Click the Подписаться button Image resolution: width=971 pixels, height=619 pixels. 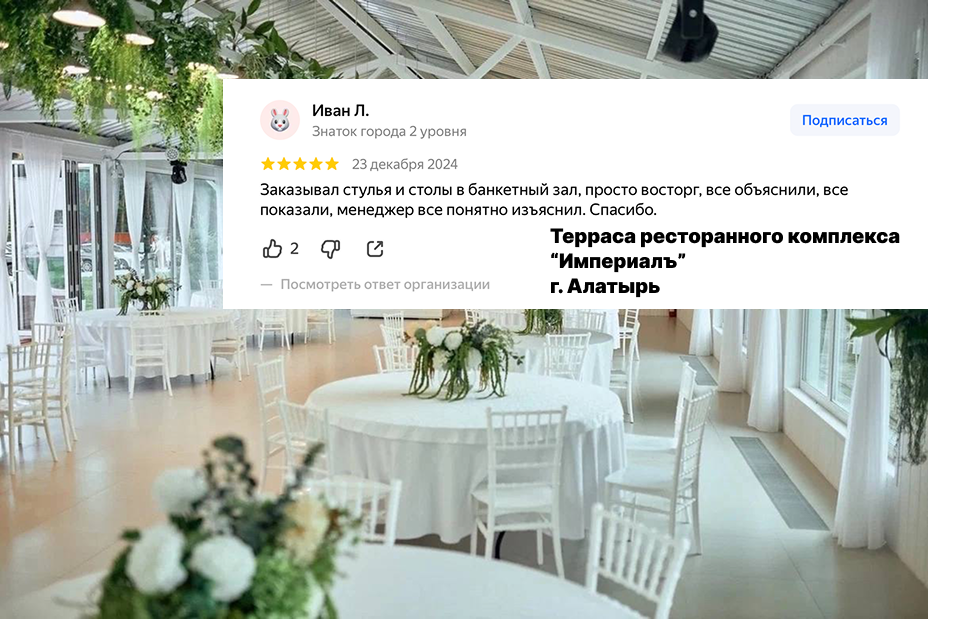[x=845, y=120]
